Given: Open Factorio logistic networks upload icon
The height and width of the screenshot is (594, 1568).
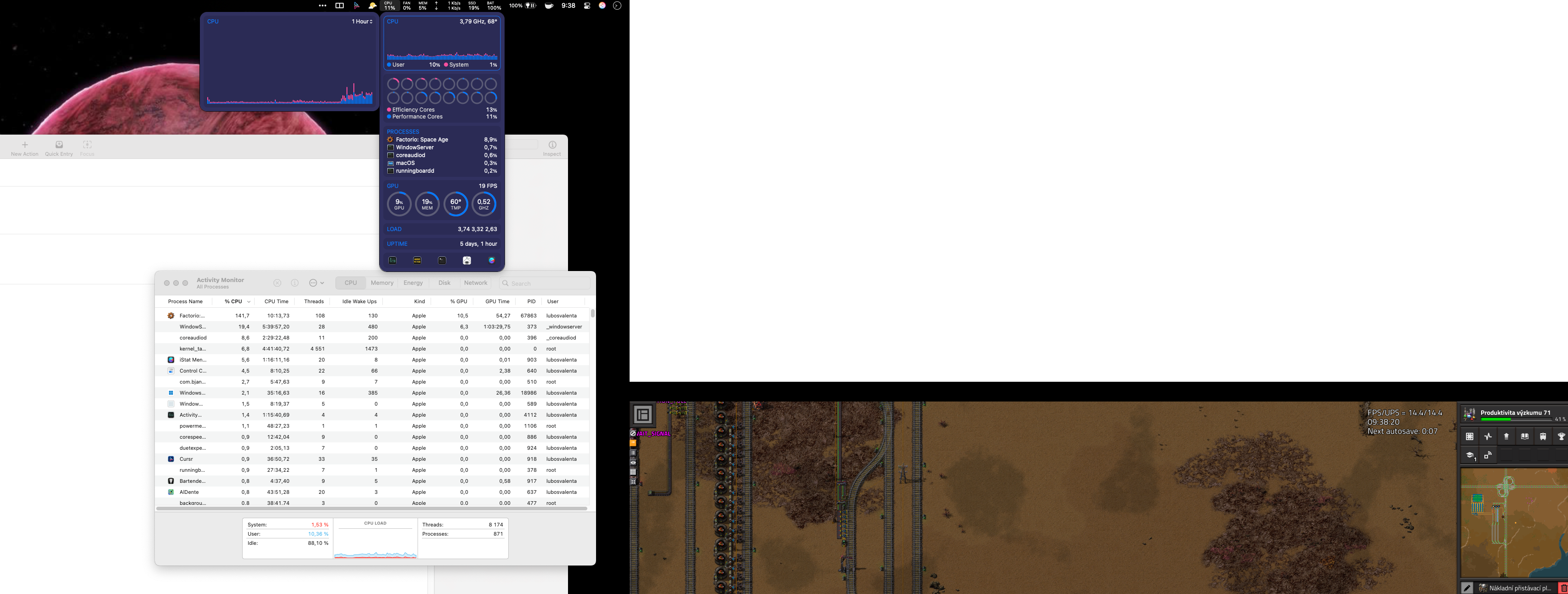Looking at the screenshot, I should pyautogui.click(x=1506, y=436).
